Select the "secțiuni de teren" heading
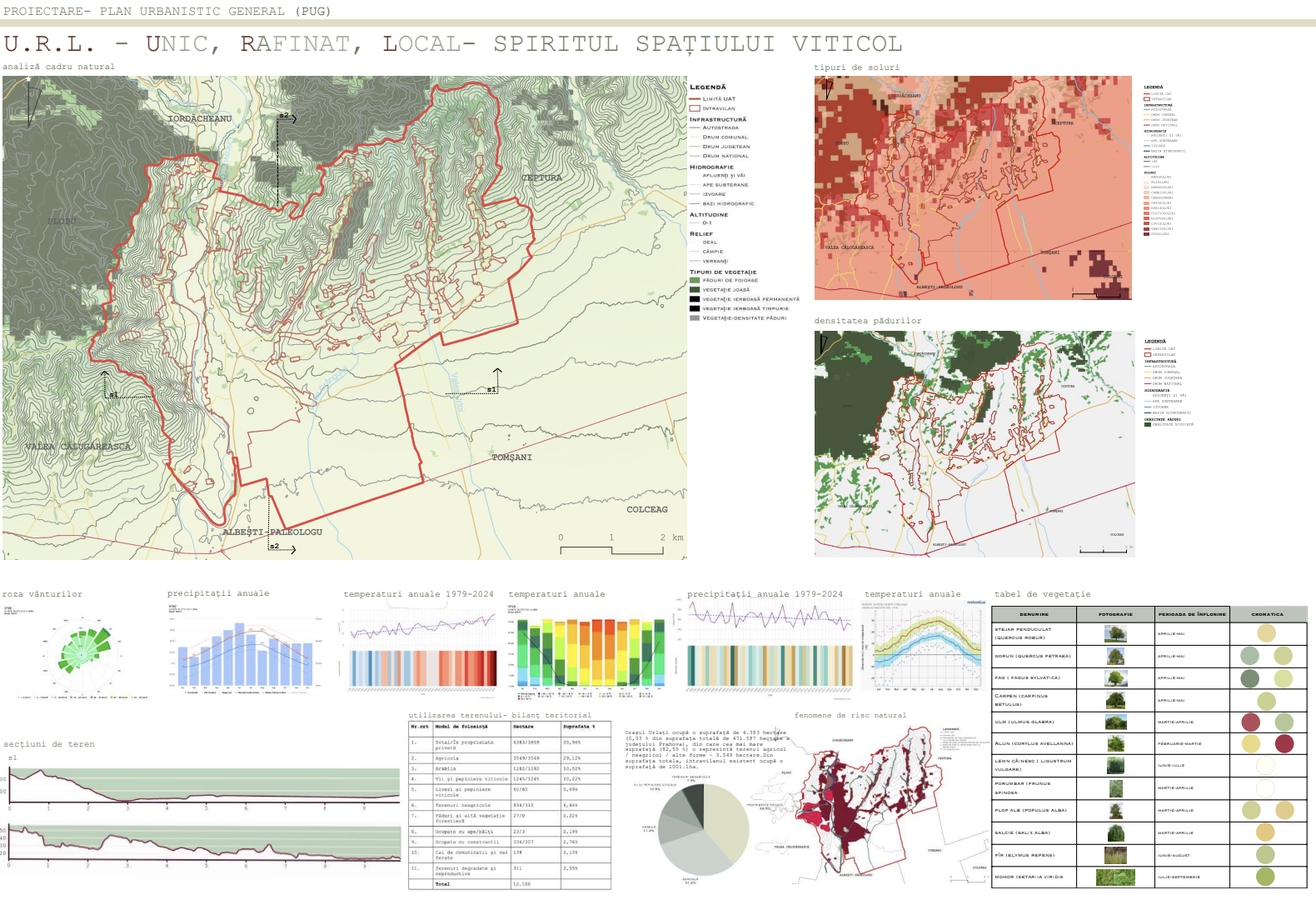This screenshot has height=900, width=1316. [x=49, y=744]
